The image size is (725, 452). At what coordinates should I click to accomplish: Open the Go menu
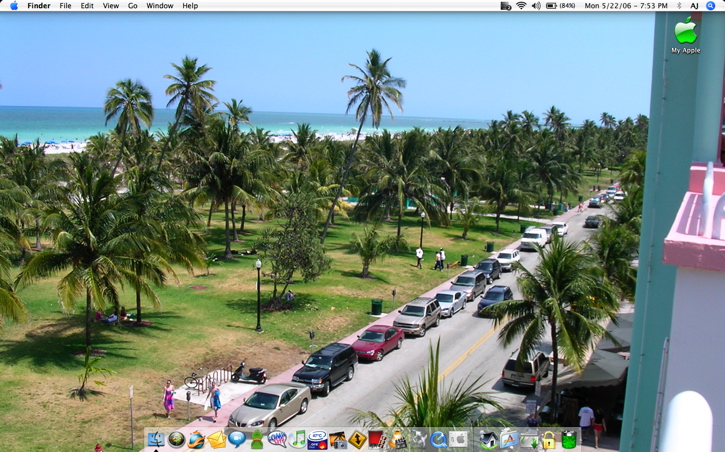pos(133,6)
